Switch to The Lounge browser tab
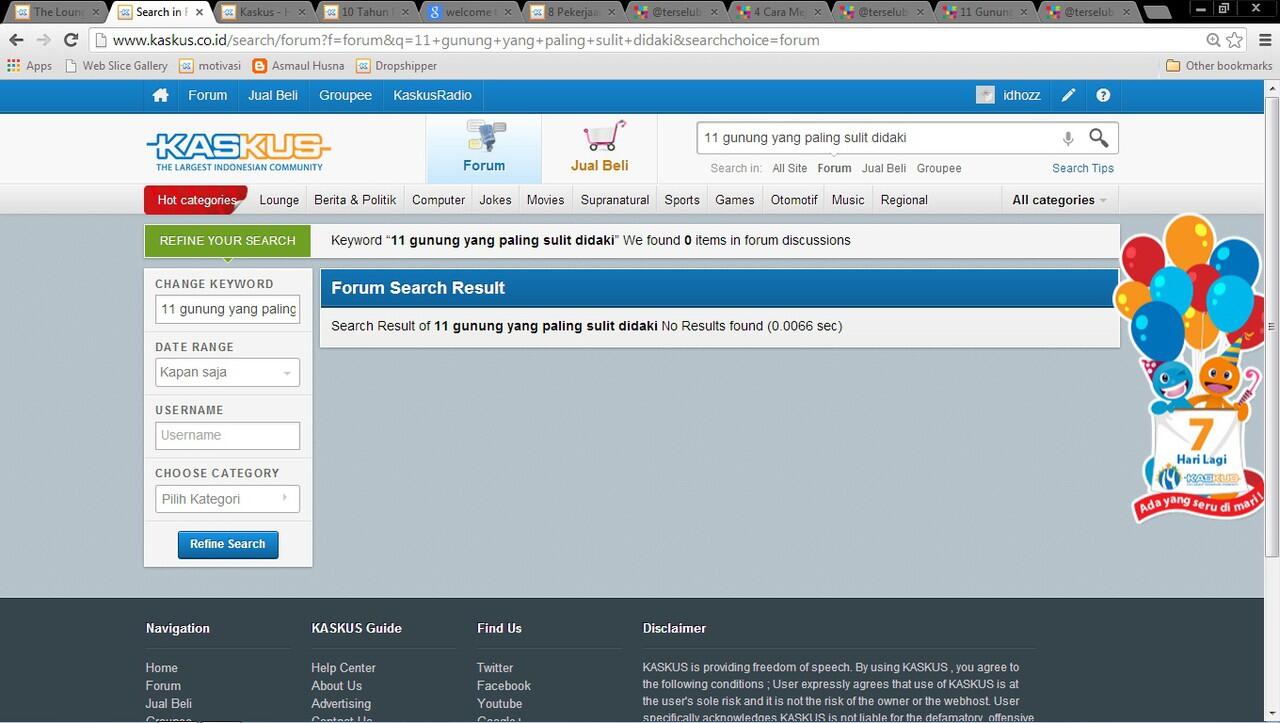Screen dimensions: 1280x723 (56, 12)
